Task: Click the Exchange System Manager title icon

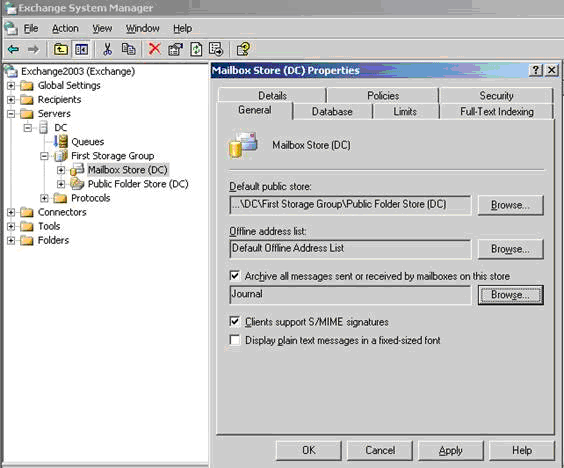Action: tap(10, 8)
